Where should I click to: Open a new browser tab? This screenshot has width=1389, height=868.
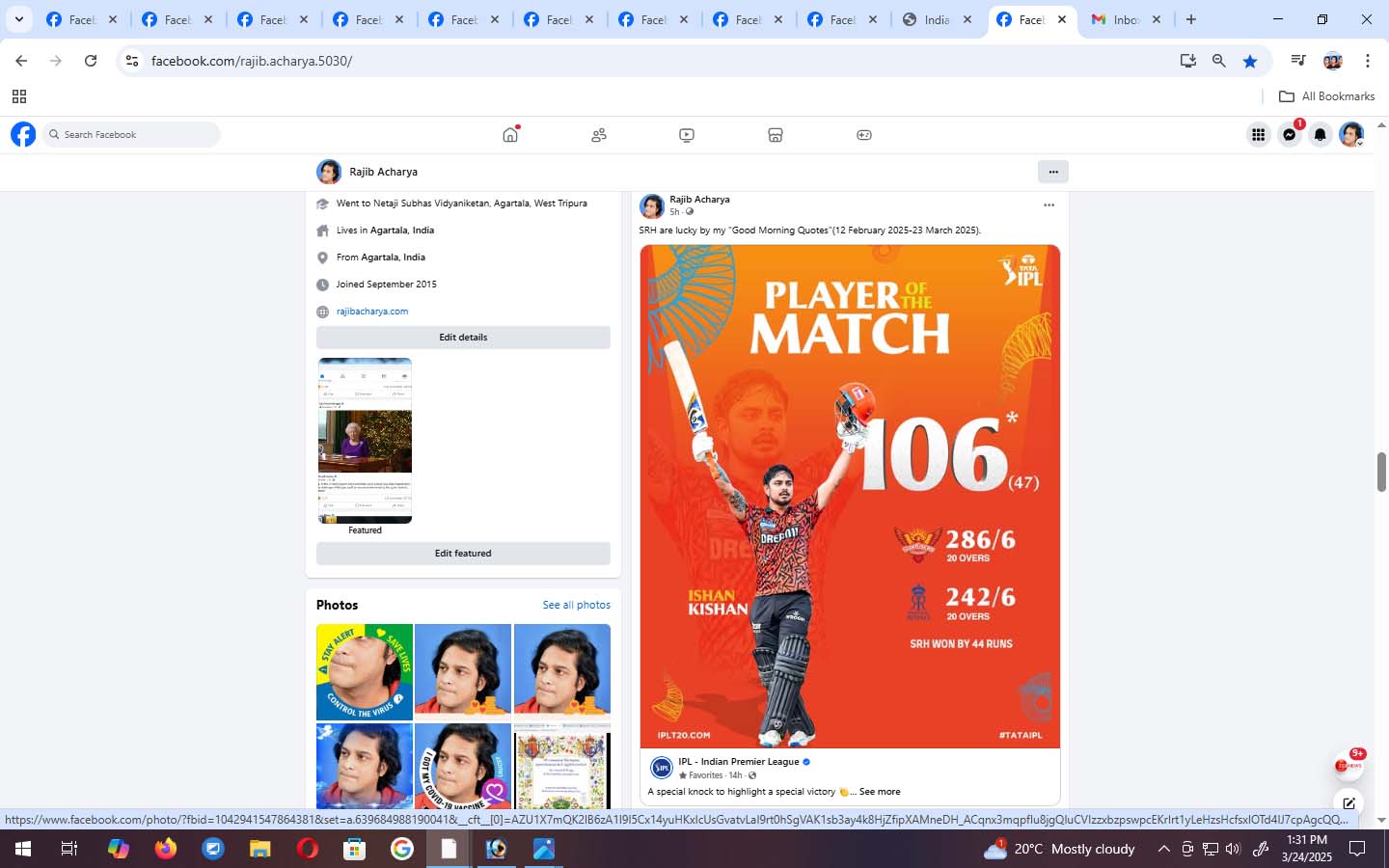[x=1191, y=19]
